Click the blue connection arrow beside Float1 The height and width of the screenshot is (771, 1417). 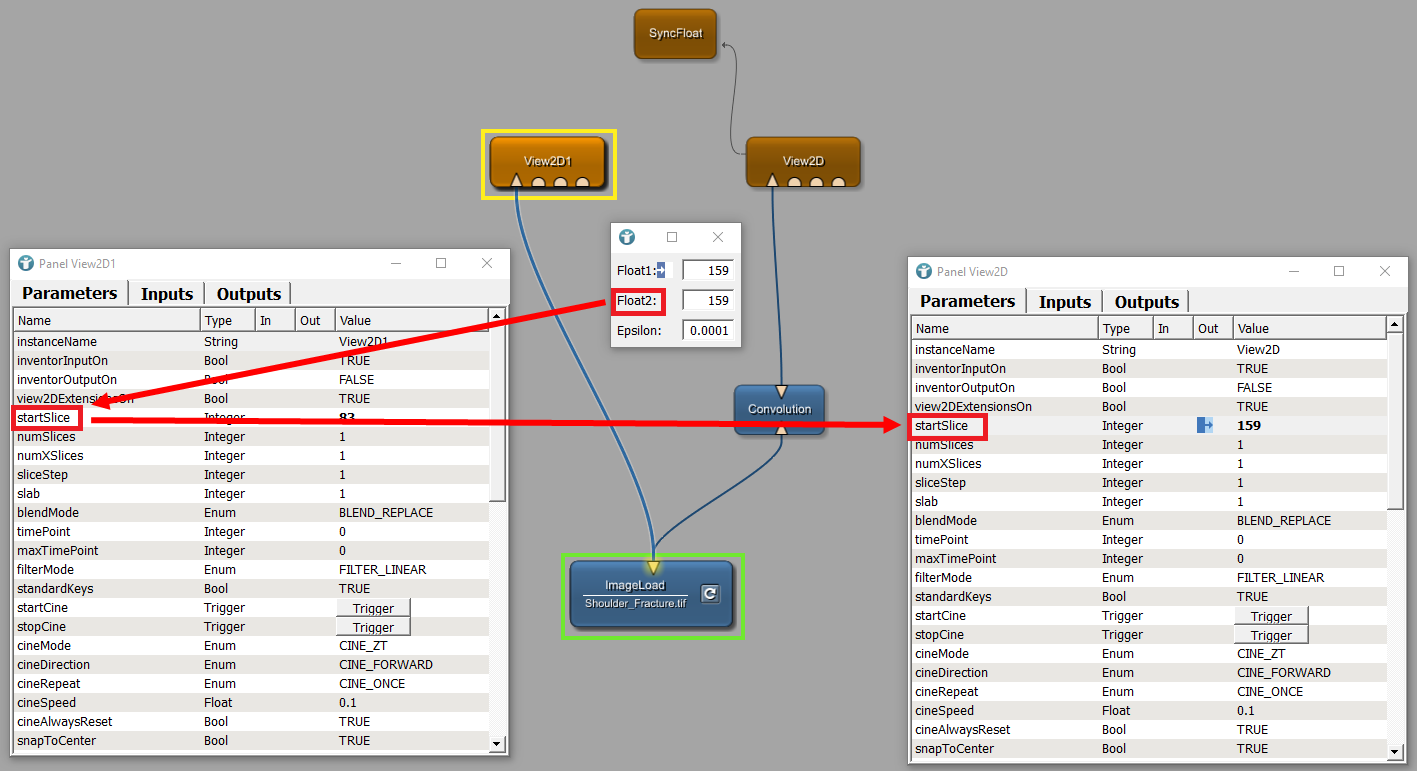[x=661, y=271]
